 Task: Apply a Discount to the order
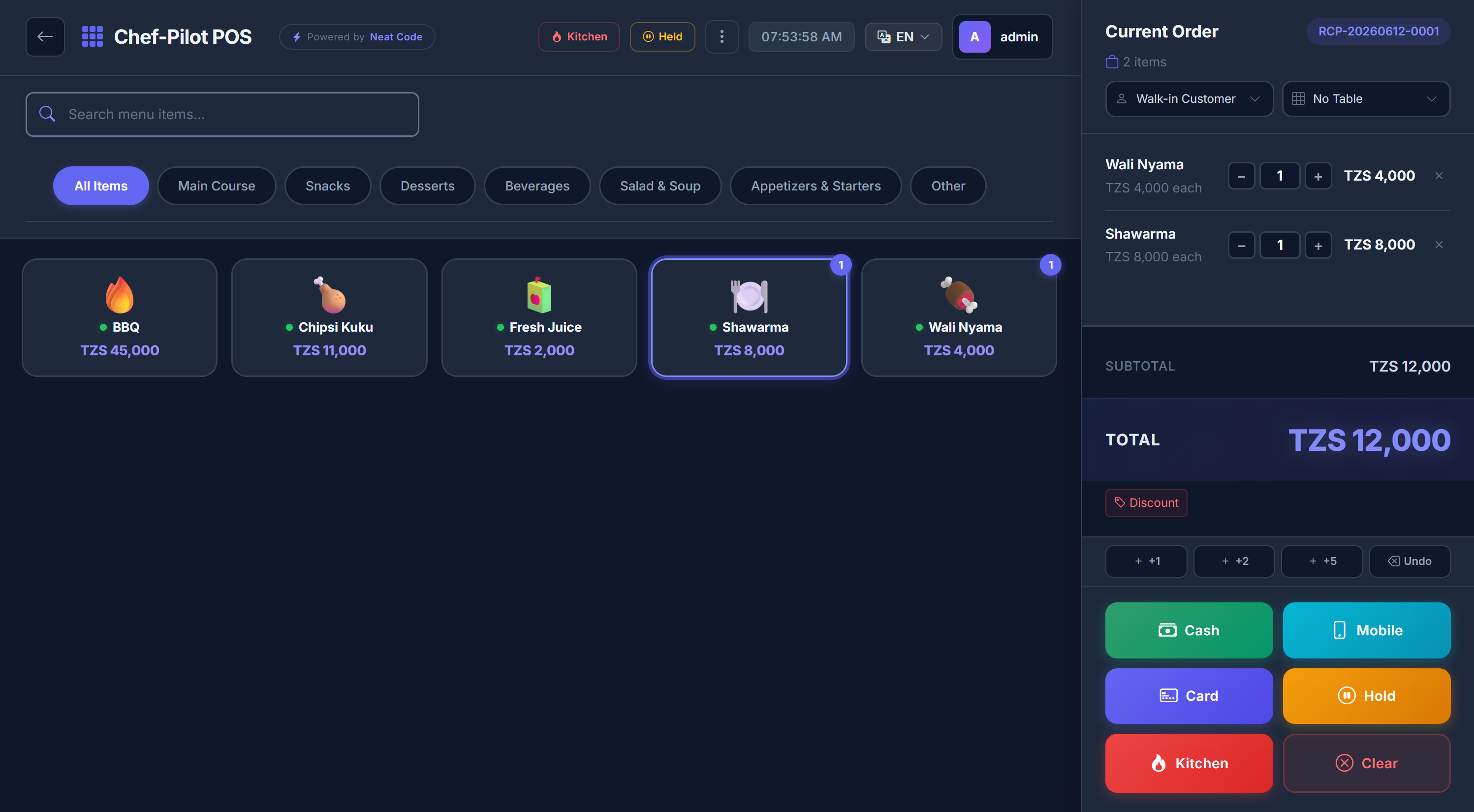[x=1146, y=503]
